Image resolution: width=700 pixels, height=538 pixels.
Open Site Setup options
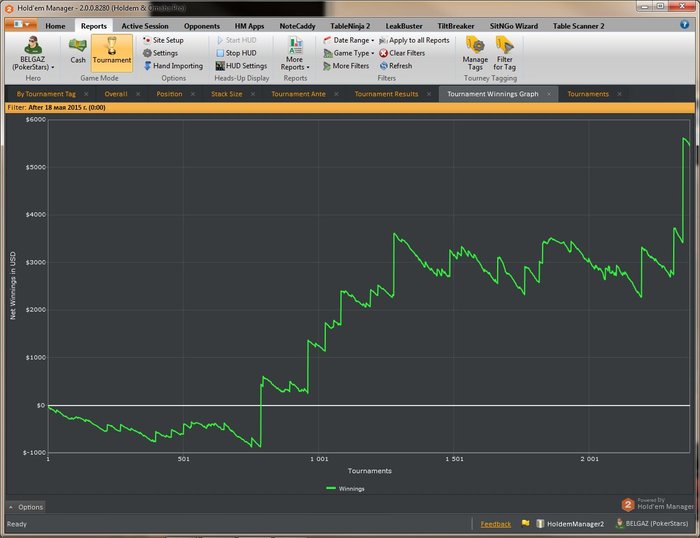(x=163, y=40)
